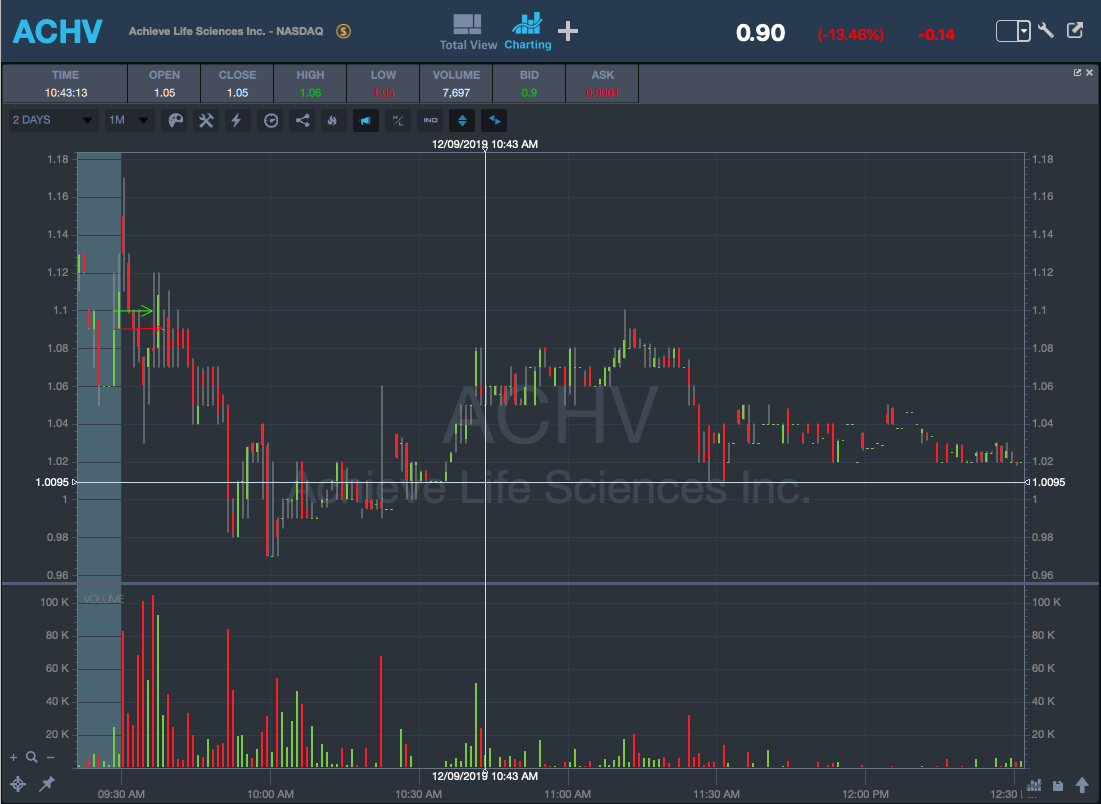Click the crossed tools chart settings icon
The height and width of the screenshot is (804, 1101).
206,120
